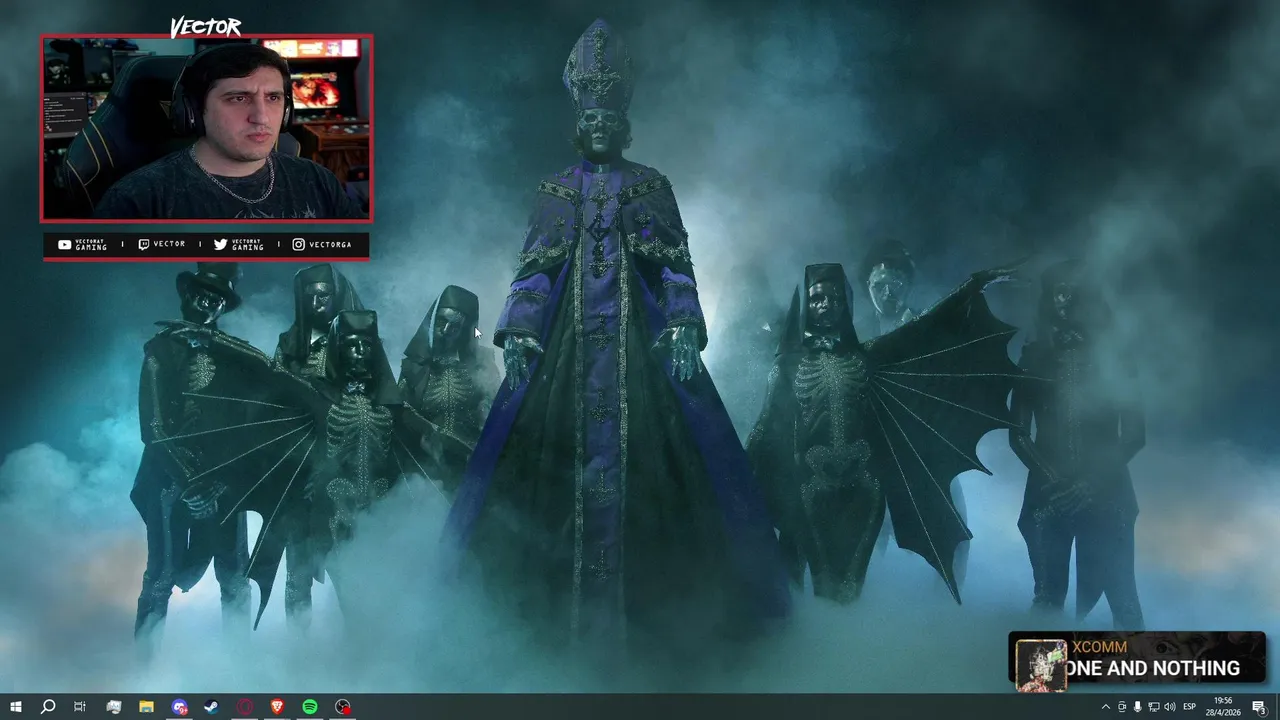Click the Instagram VECTORGA label

(x=322, y=244)
